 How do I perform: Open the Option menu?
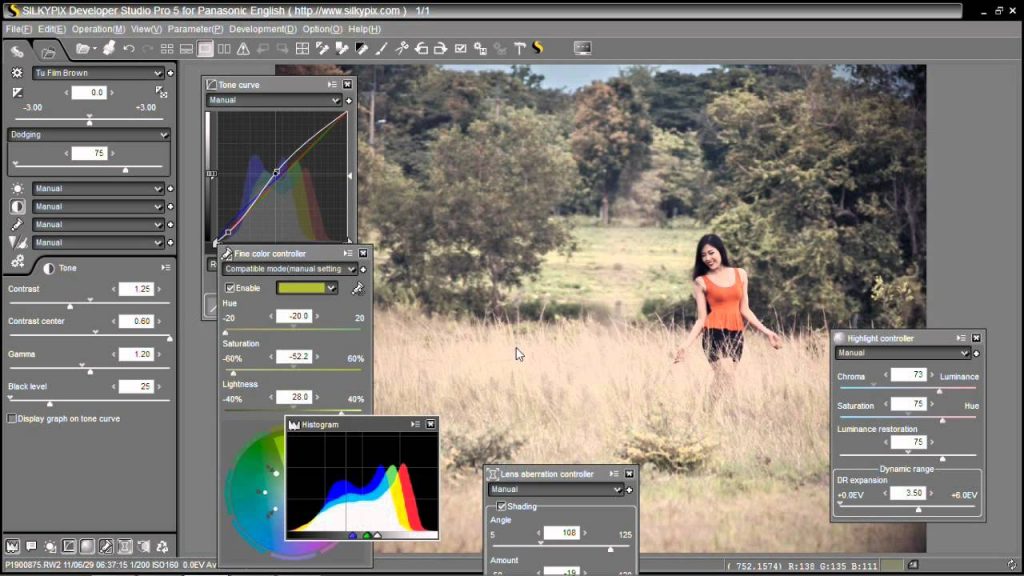(322, 29)
